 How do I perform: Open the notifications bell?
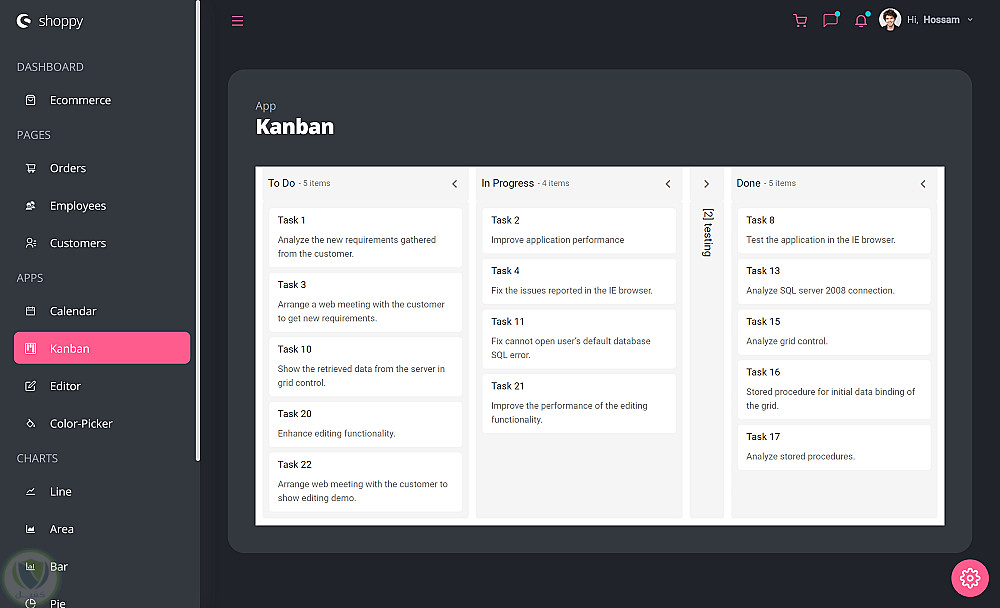(x=861, y=20)
